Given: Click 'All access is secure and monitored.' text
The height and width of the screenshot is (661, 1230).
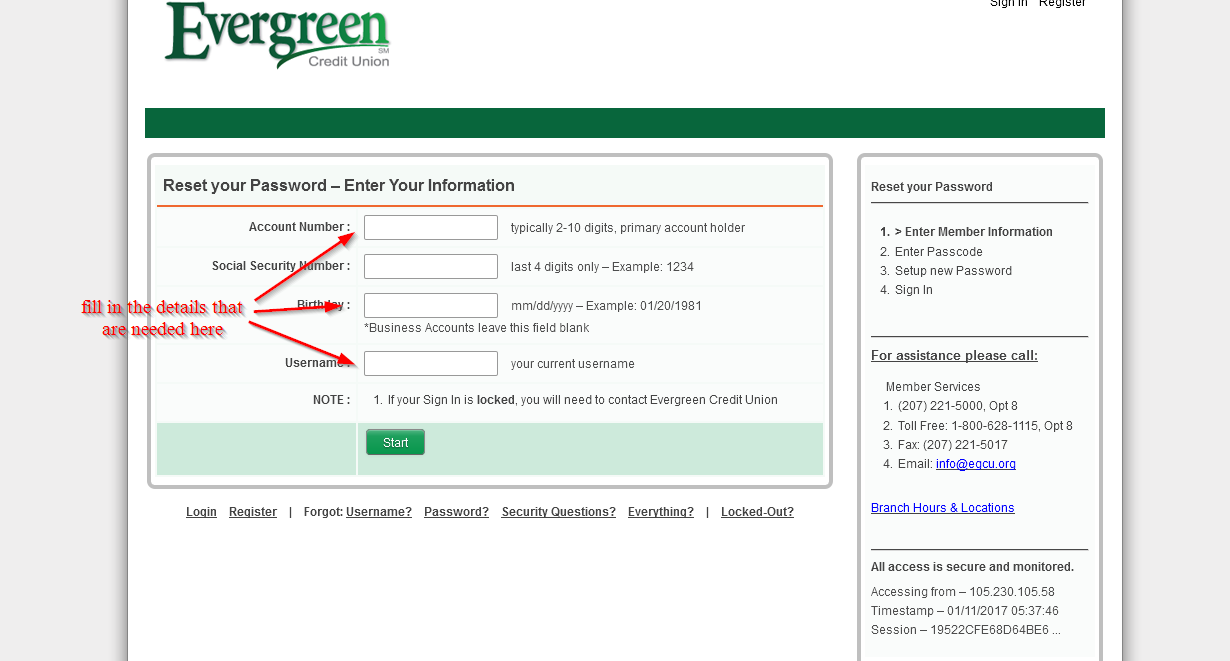Looking at the screenshot, I should tap(972, 567).
